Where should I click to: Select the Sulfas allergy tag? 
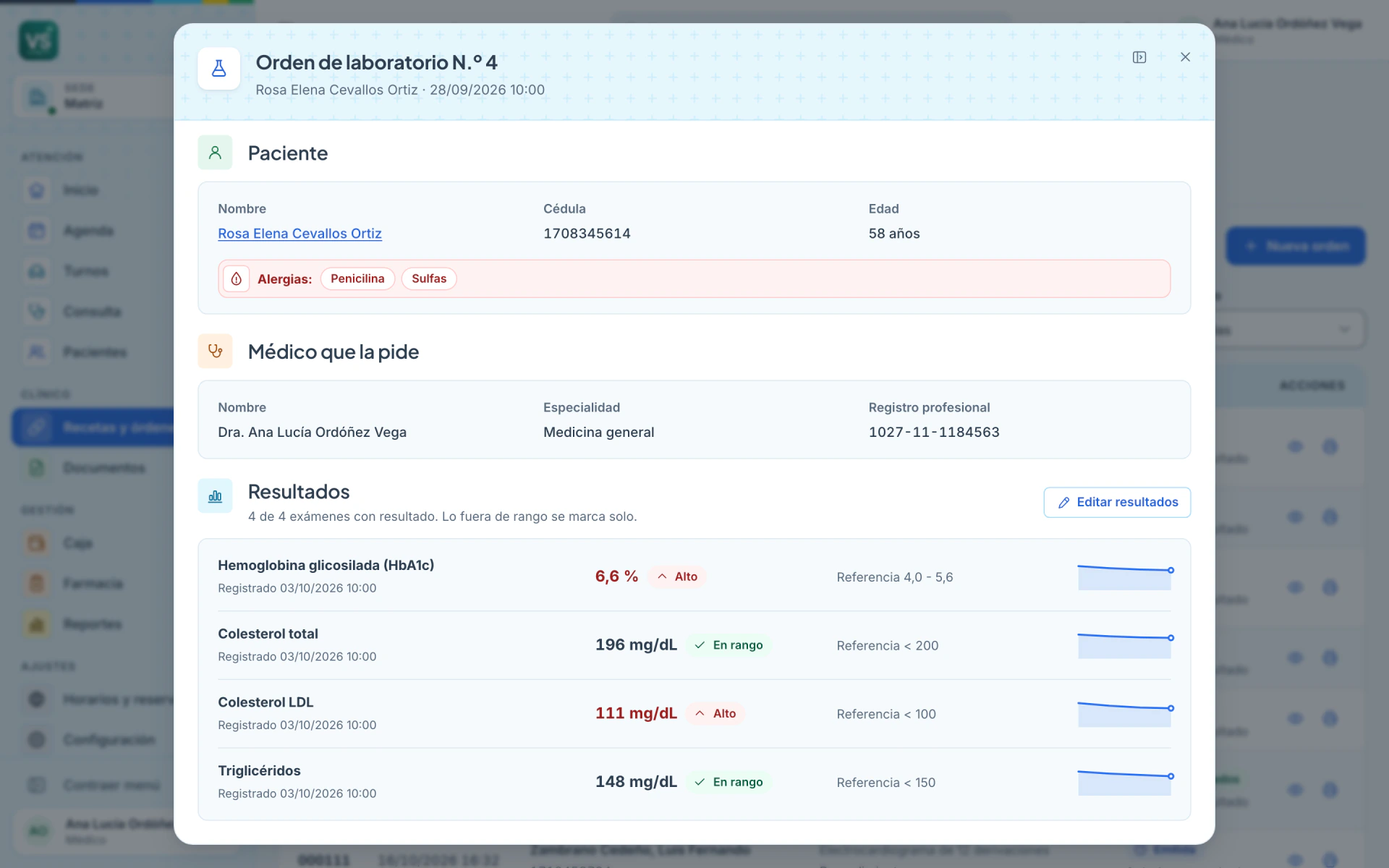(x=429, y=278)
